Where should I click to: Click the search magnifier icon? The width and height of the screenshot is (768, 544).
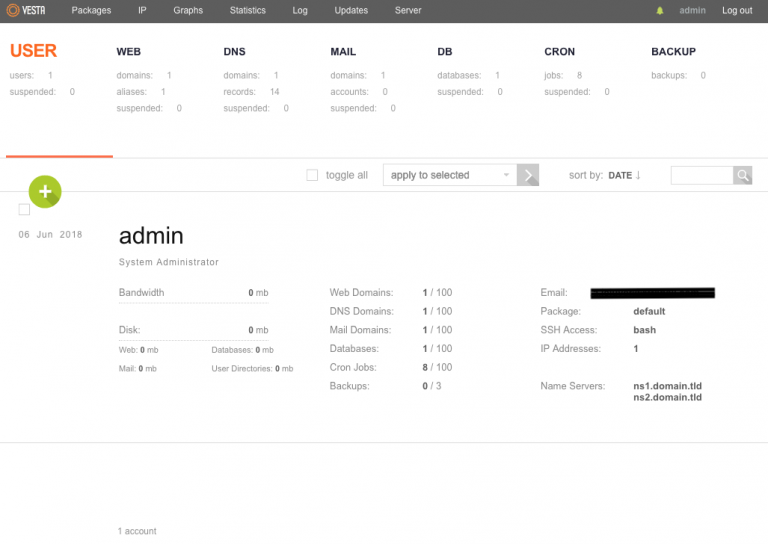(743, 175)
